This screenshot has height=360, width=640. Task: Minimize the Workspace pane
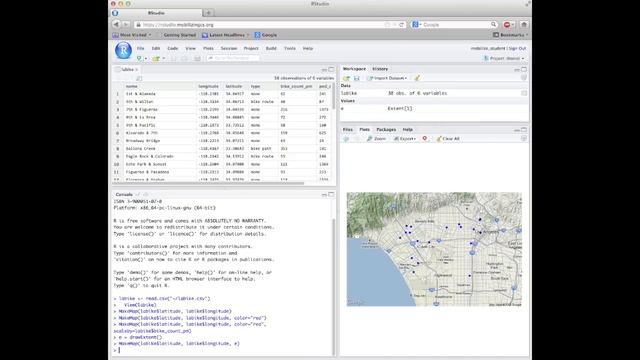(x=517, y=70)
